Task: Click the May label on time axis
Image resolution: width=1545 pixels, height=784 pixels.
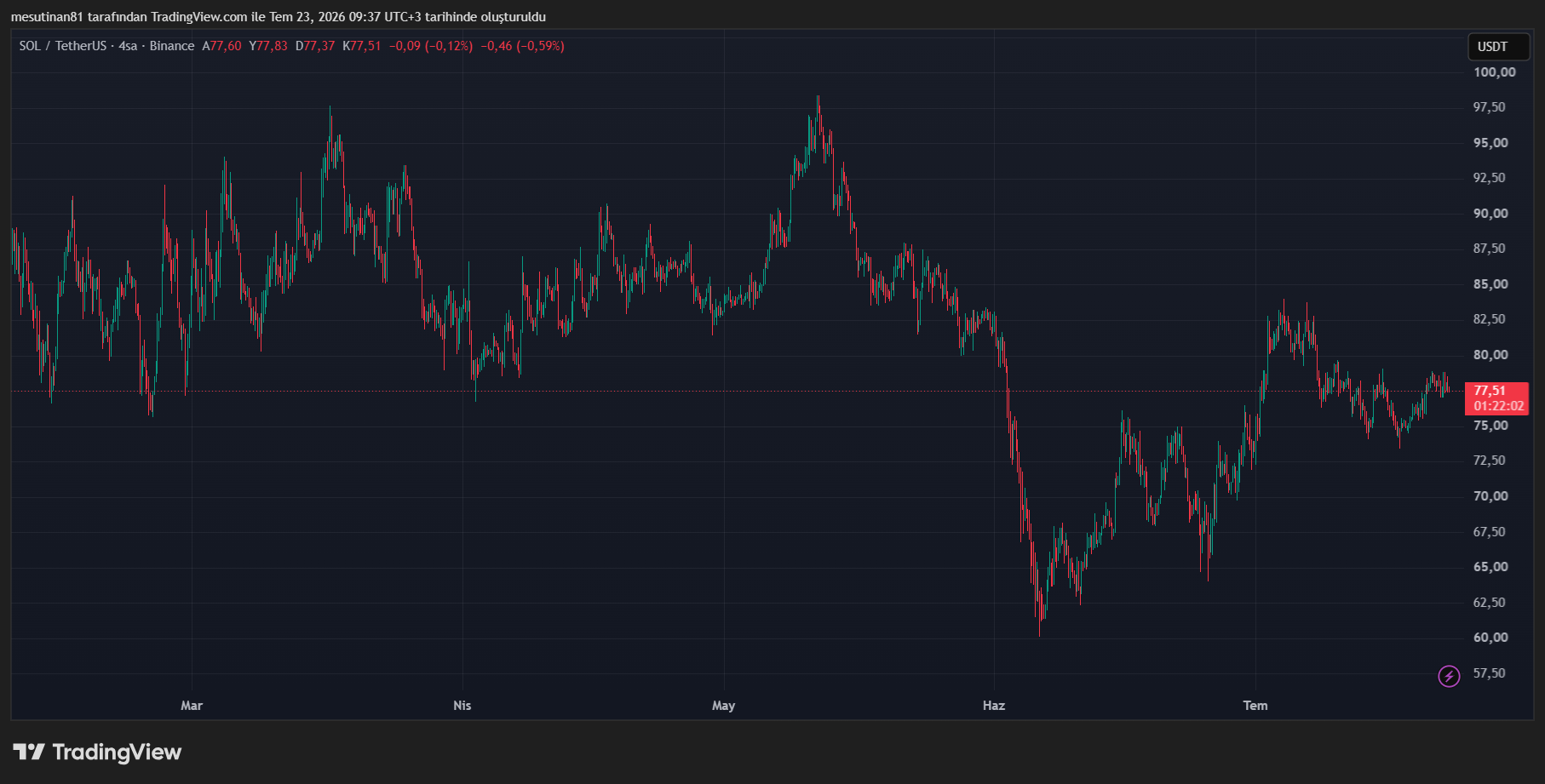Action: 724,706
